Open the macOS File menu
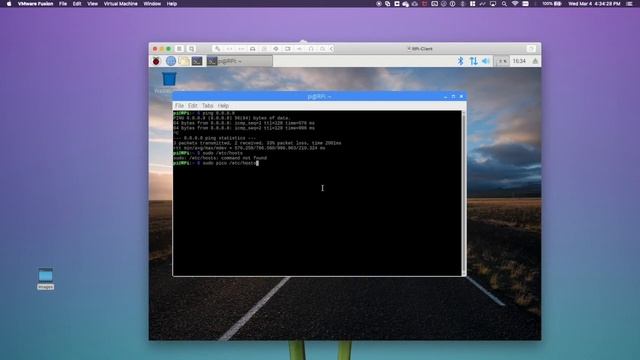 [63, 4]
